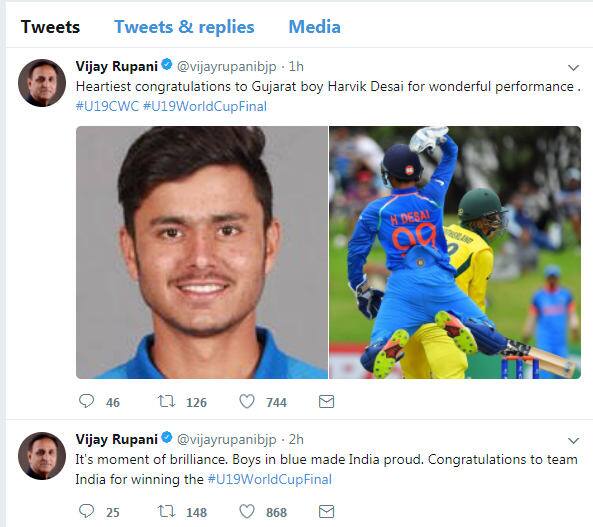Select the Tweets tab

tap(50, 27)
